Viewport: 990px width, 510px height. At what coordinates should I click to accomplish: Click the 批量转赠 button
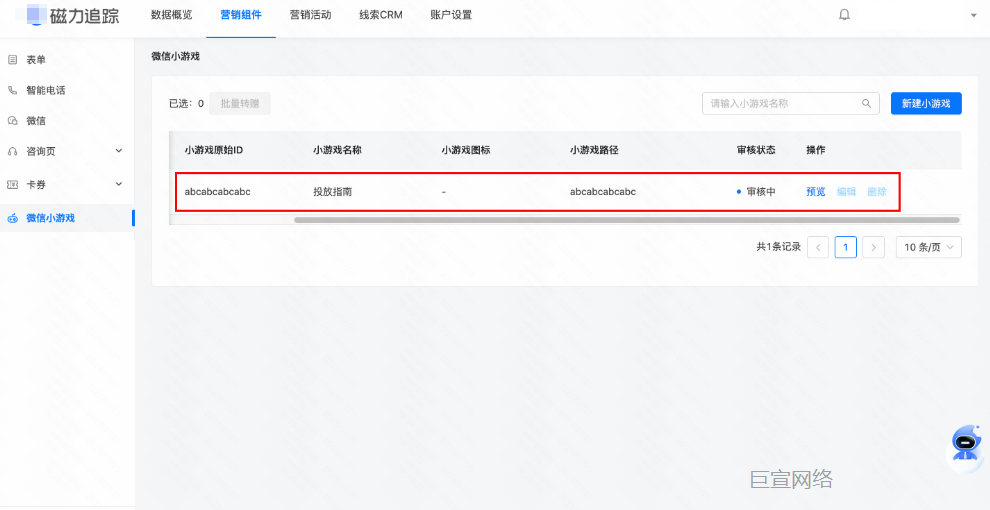240,104
